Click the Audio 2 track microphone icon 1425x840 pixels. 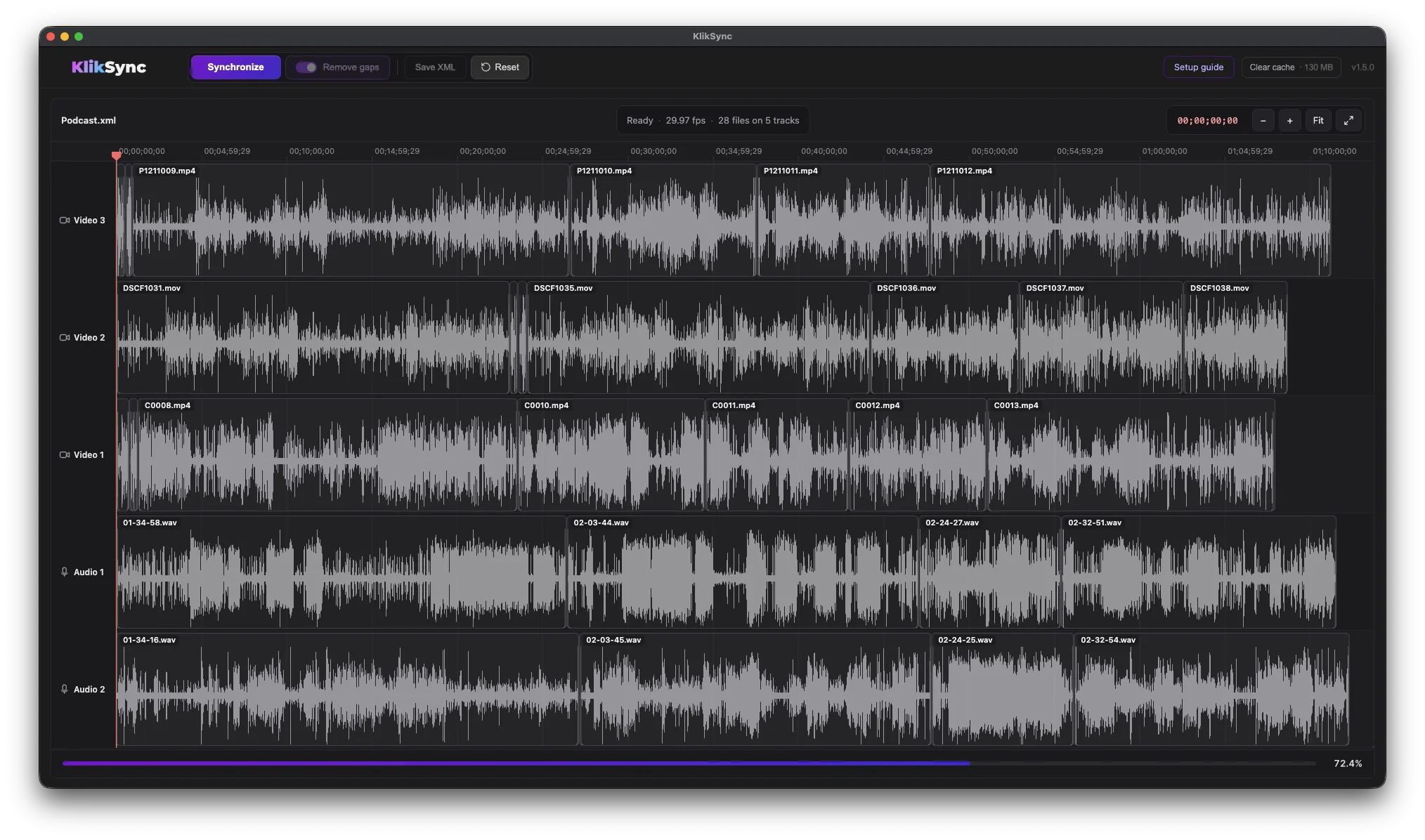(65, 690)
